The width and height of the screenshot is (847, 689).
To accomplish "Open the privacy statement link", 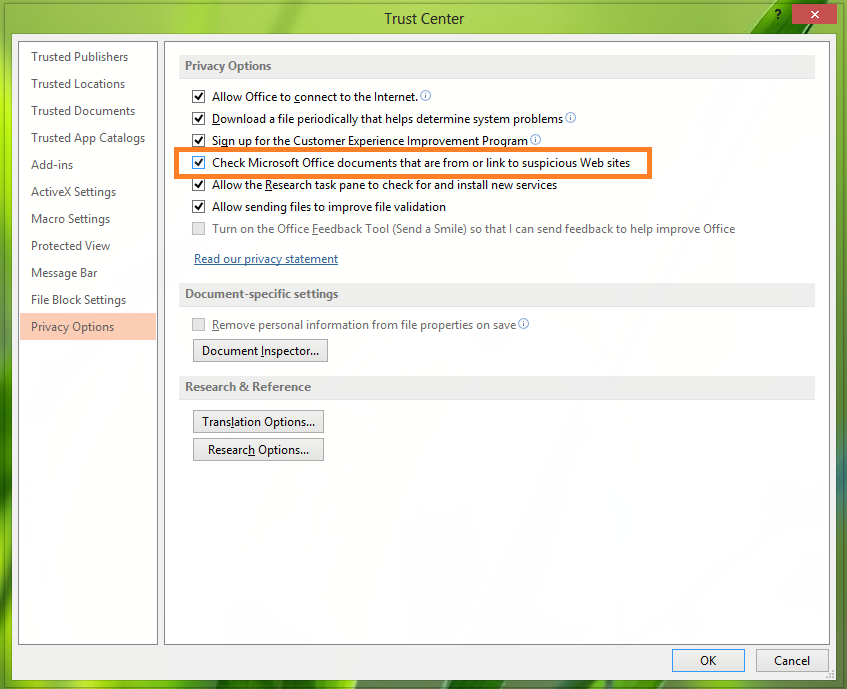I will click(265, 258).
